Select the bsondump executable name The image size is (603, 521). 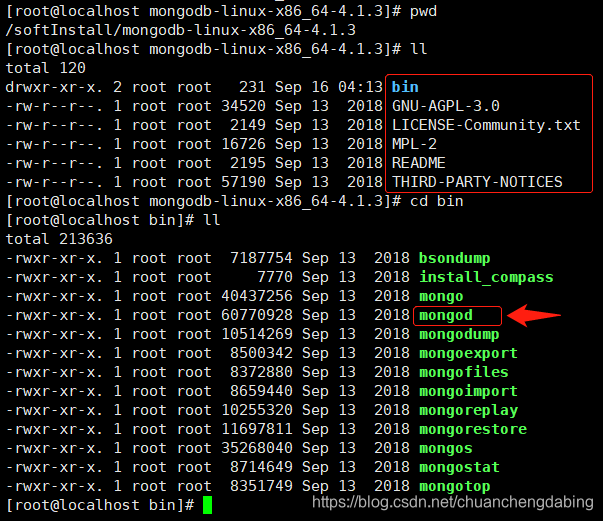tap(455, 258)
